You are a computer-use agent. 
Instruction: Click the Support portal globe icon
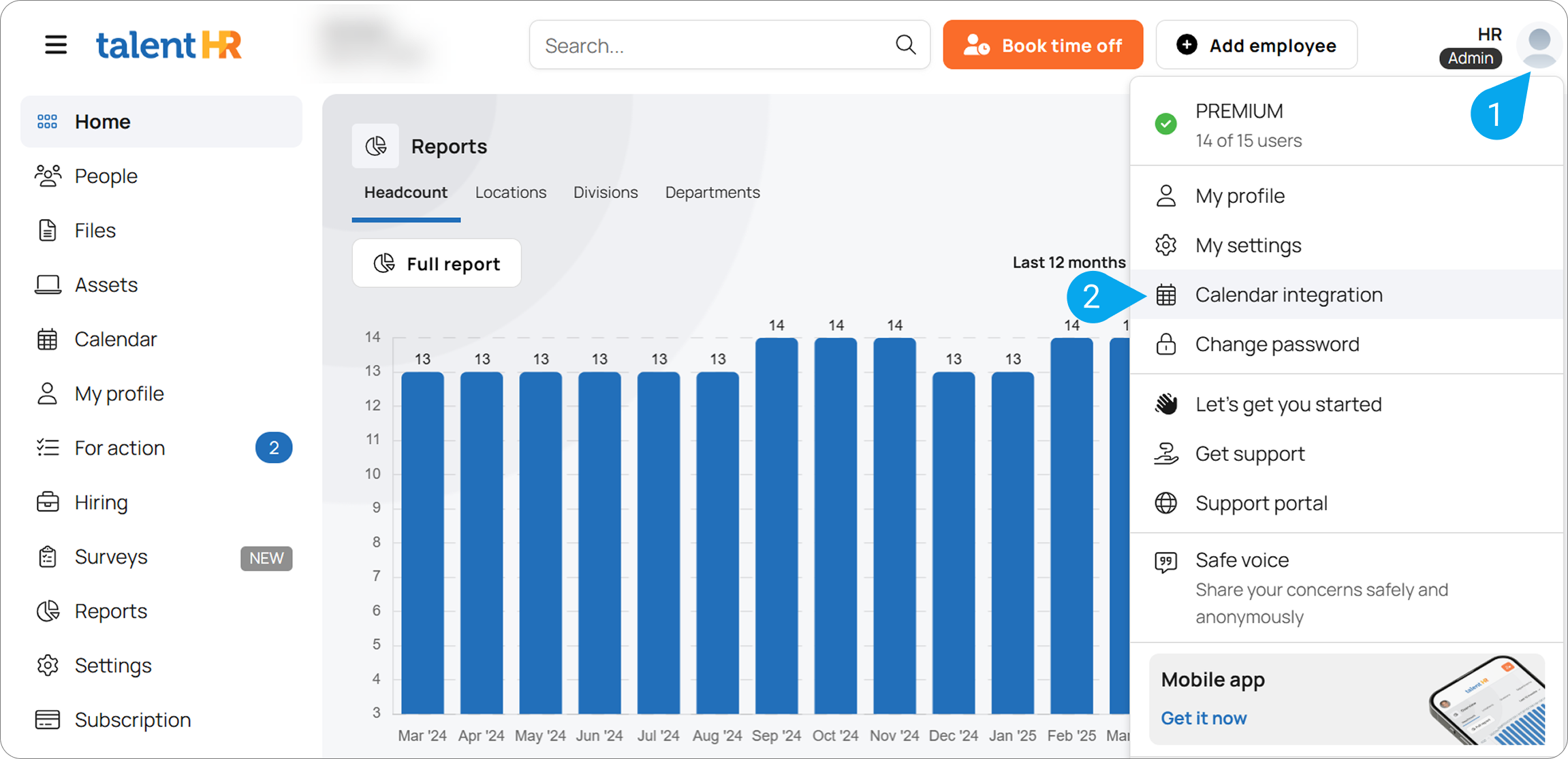[x=1166, y=503]
